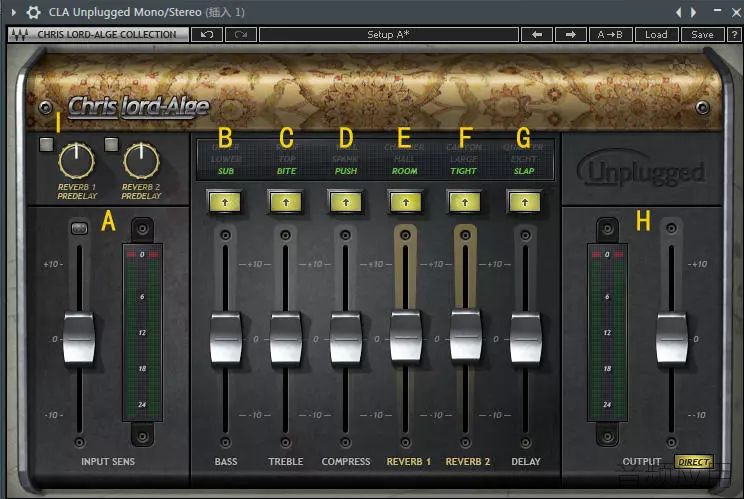
Task: Cycle the Reverb 2 mode arrow button
Action: pyautogui.click(x=465, y=203)
